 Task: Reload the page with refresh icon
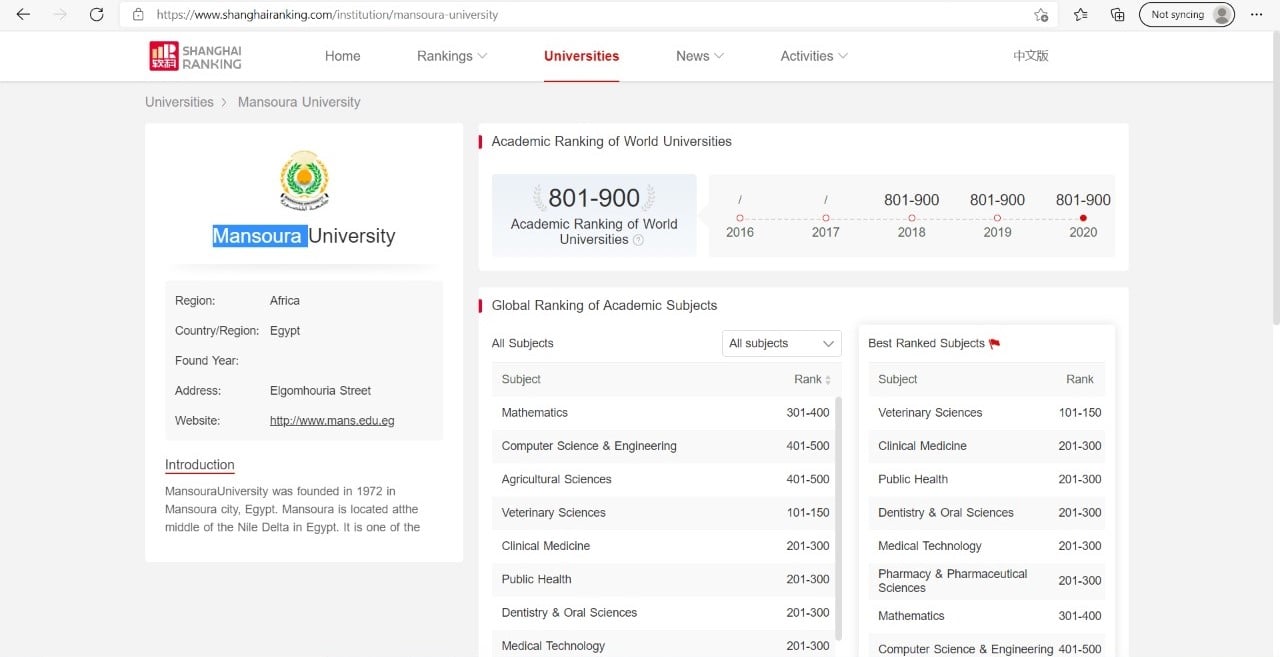coord(96,15)
